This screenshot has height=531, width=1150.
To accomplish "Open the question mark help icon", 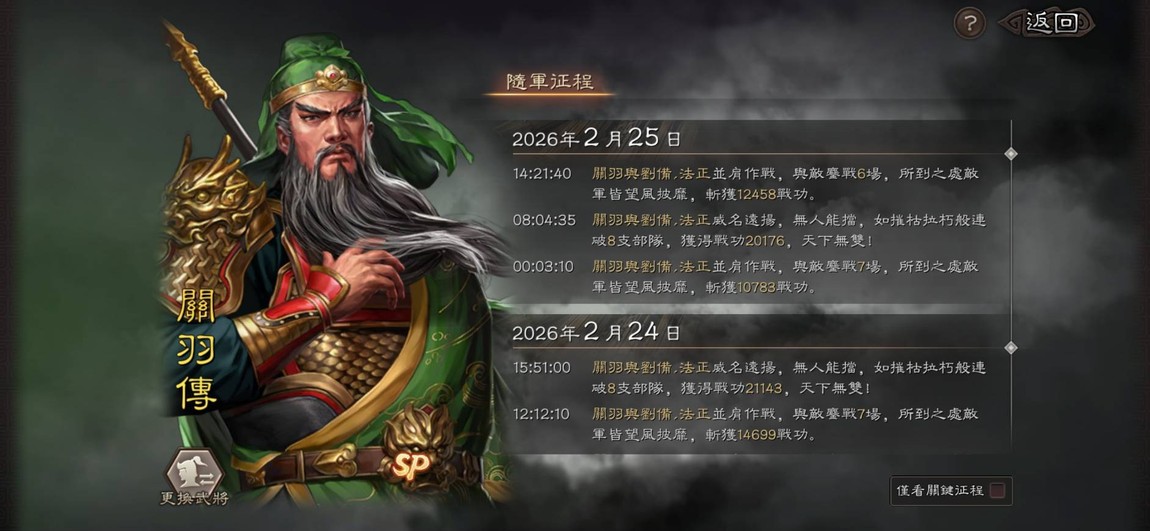I will (x=970, y=23).
